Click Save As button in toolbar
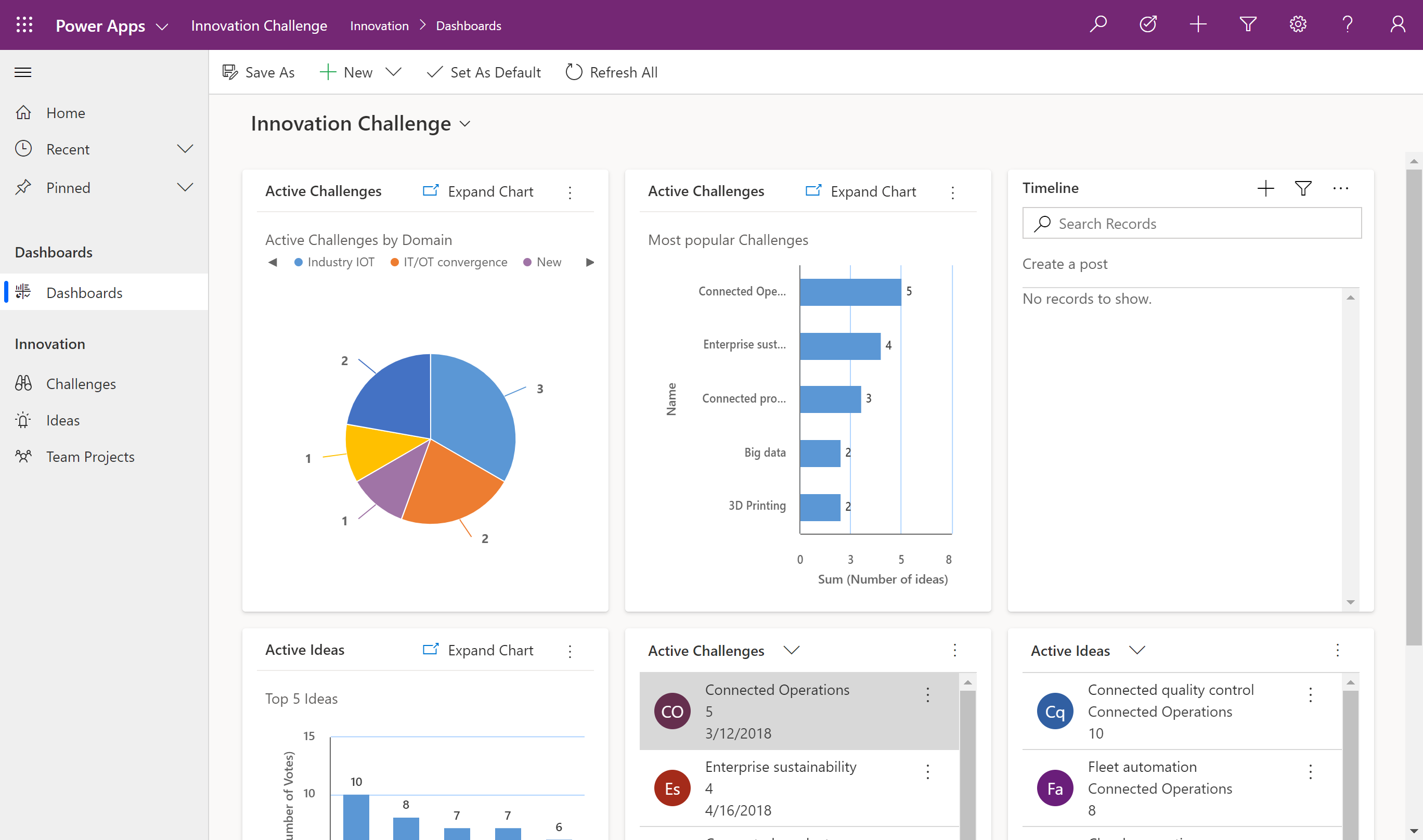 tap(258, 72)
